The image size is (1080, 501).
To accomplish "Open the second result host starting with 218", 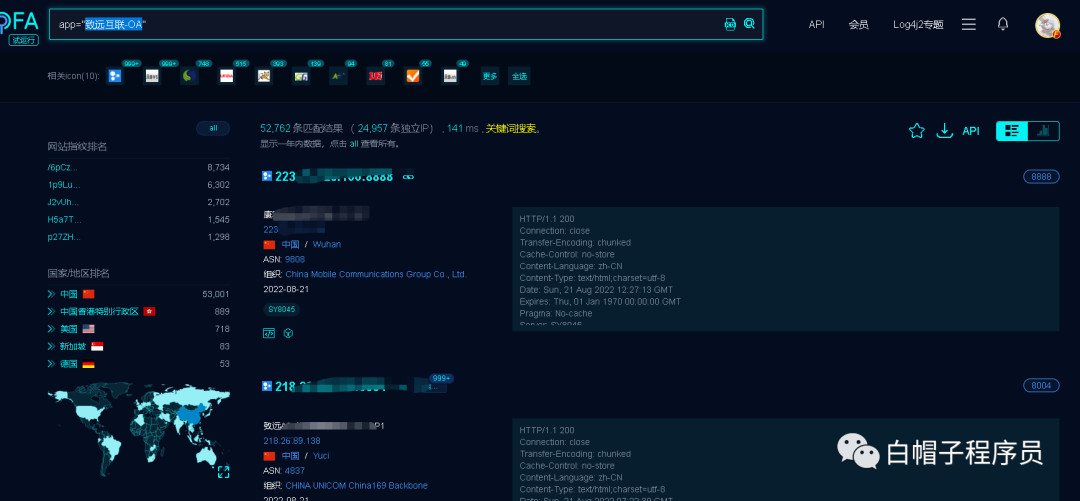I will click(331, 387).
